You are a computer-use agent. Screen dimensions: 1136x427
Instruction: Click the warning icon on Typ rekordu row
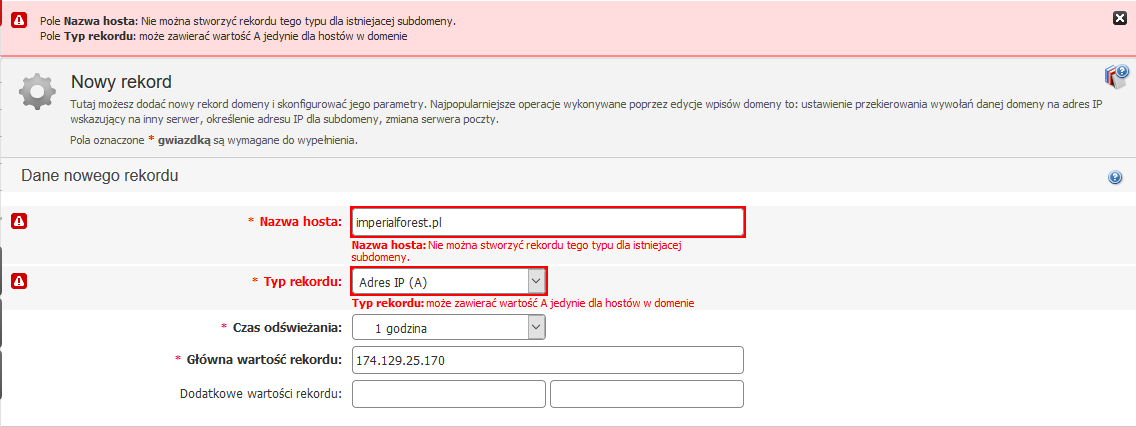tap(19, 280)
